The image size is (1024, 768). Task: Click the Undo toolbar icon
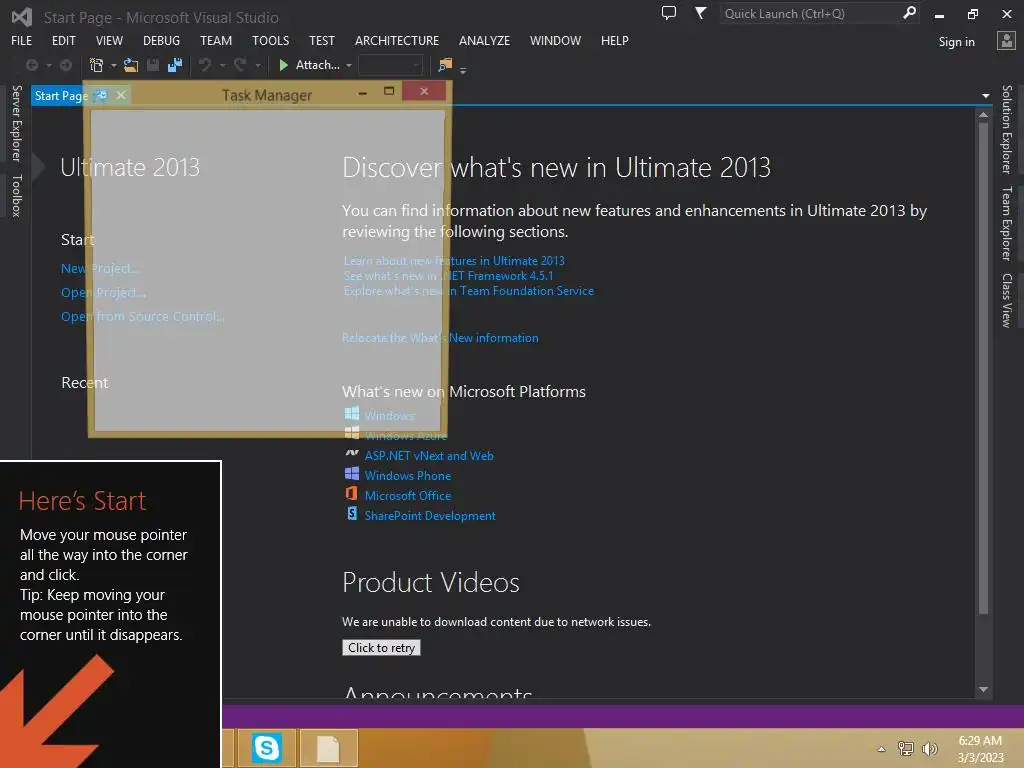[205, 65]
